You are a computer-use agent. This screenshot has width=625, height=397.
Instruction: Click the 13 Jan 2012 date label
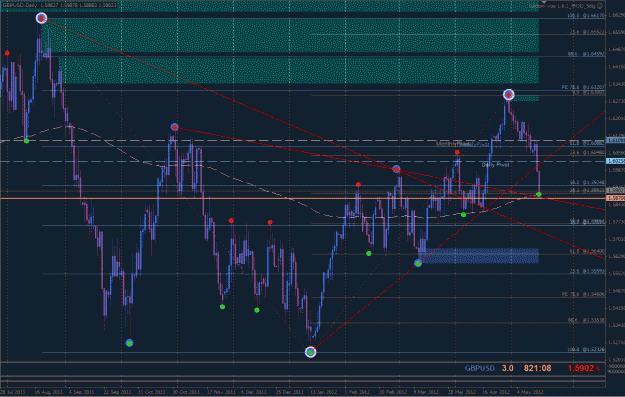coord(324,392)
